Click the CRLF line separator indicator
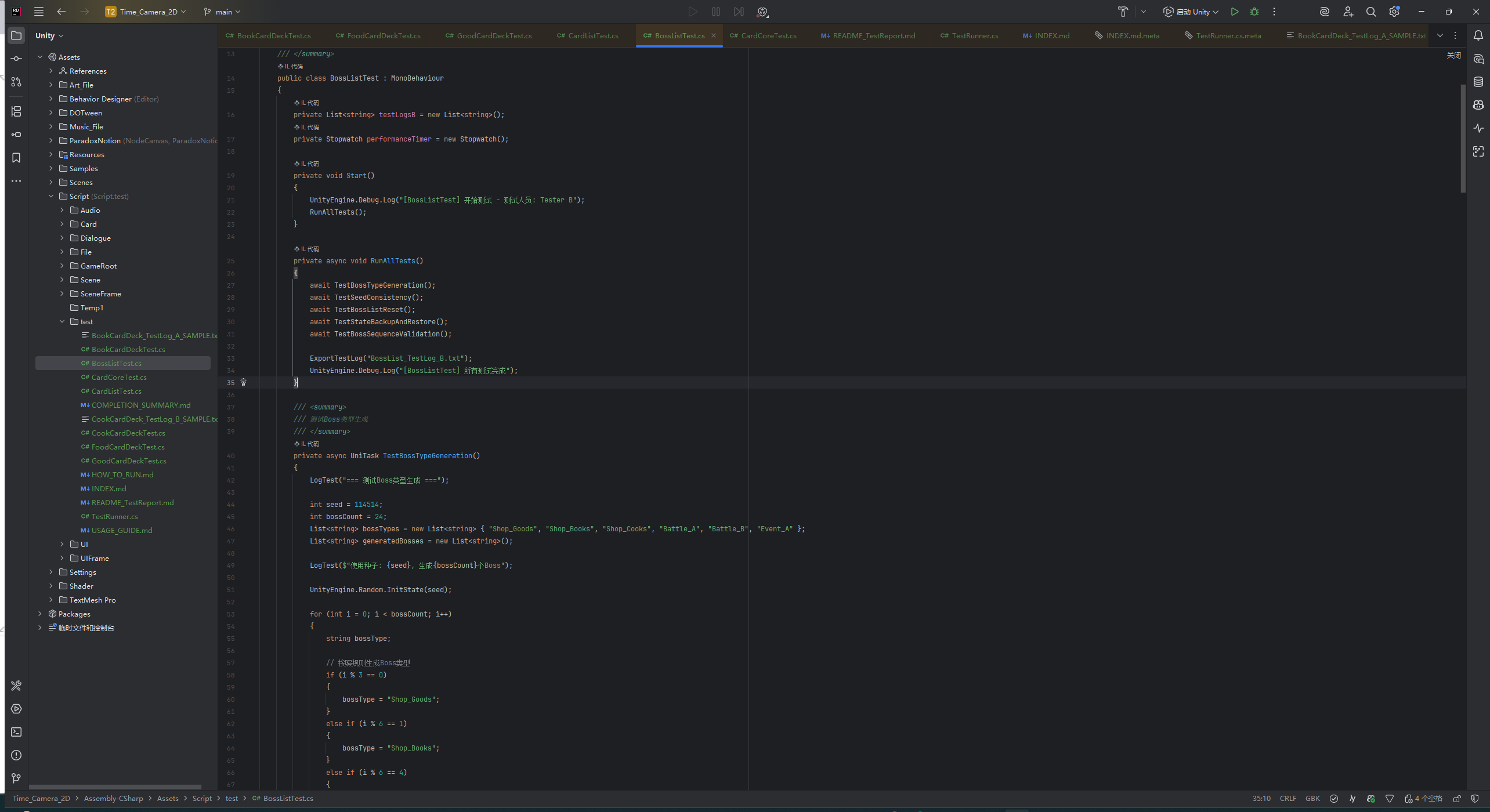 click(1288, 799)
